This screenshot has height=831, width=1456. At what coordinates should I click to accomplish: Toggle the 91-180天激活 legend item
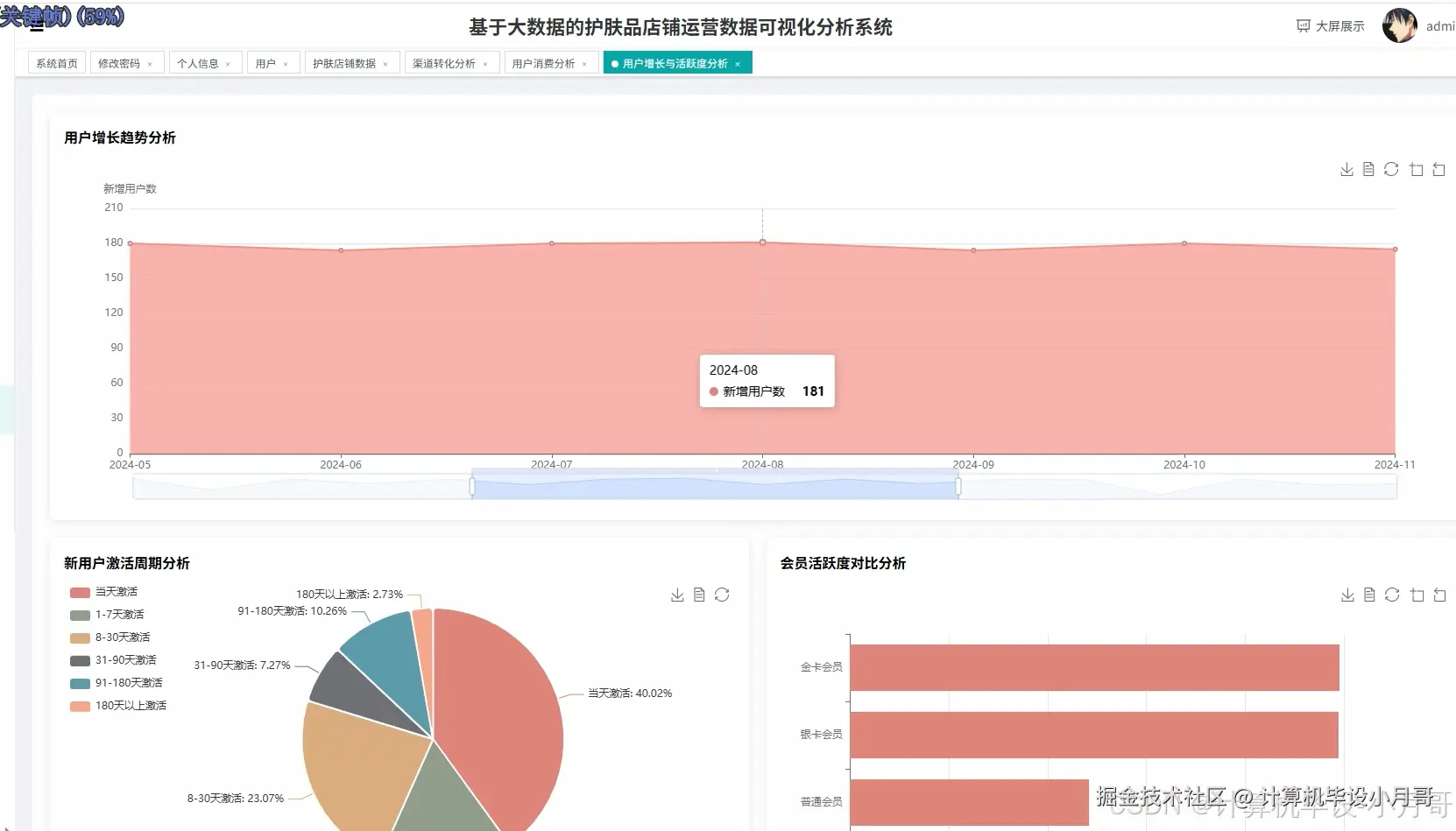(x=116, y=683)
